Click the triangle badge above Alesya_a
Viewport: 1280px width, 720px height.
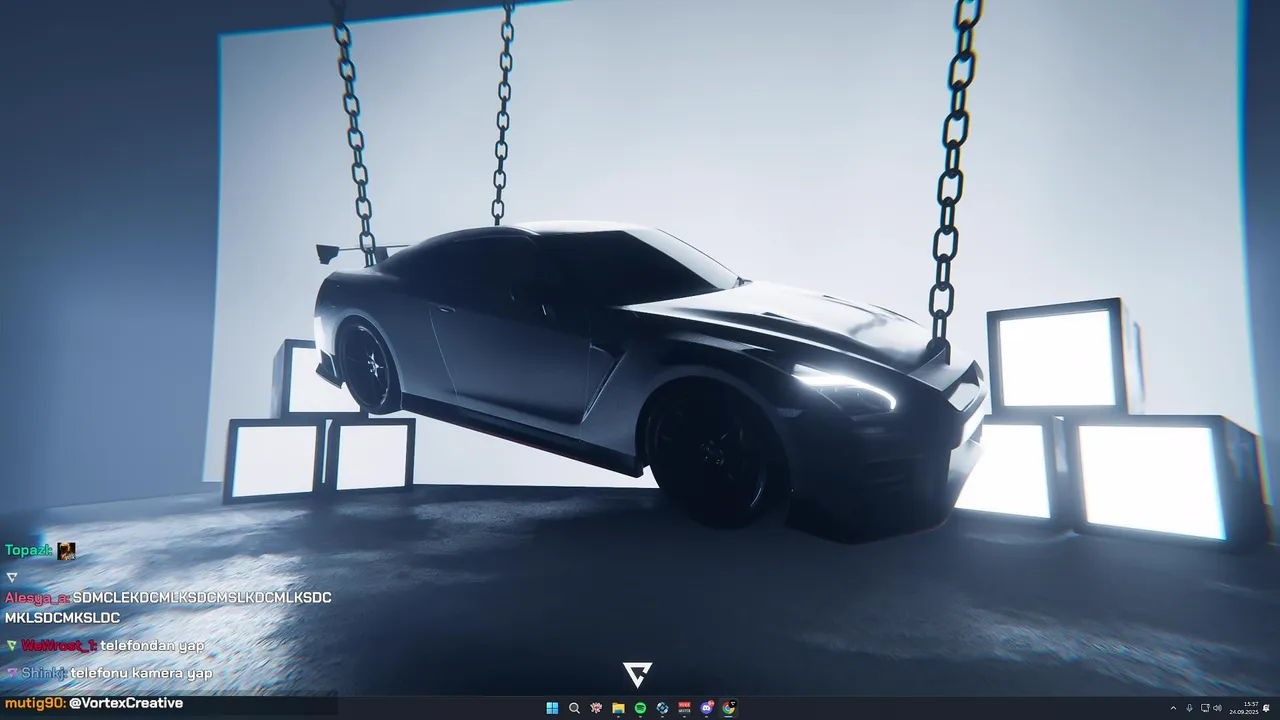[x=11, y=577]
